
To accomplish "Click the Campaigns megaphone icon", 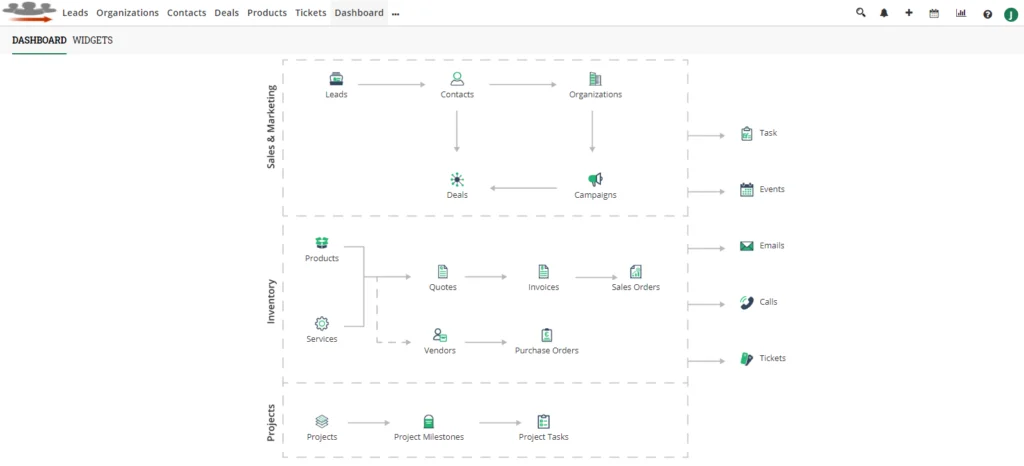I will pos(595,179).
